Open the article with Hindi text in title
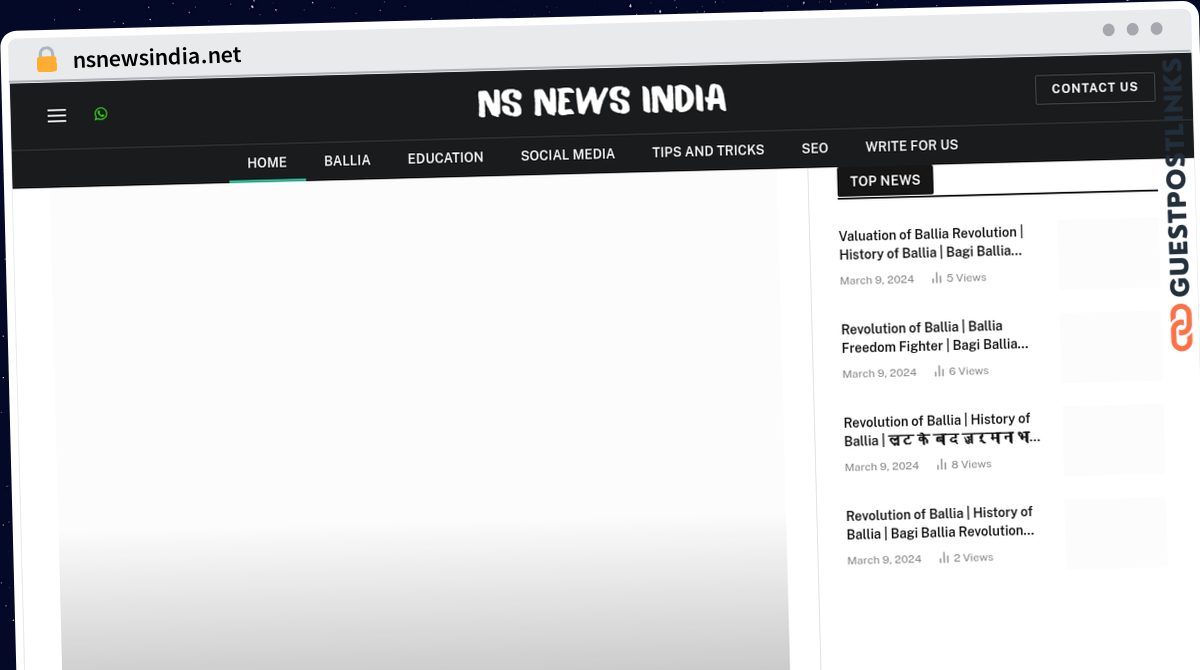This screenshot has width=1200, height=670. 942,430
